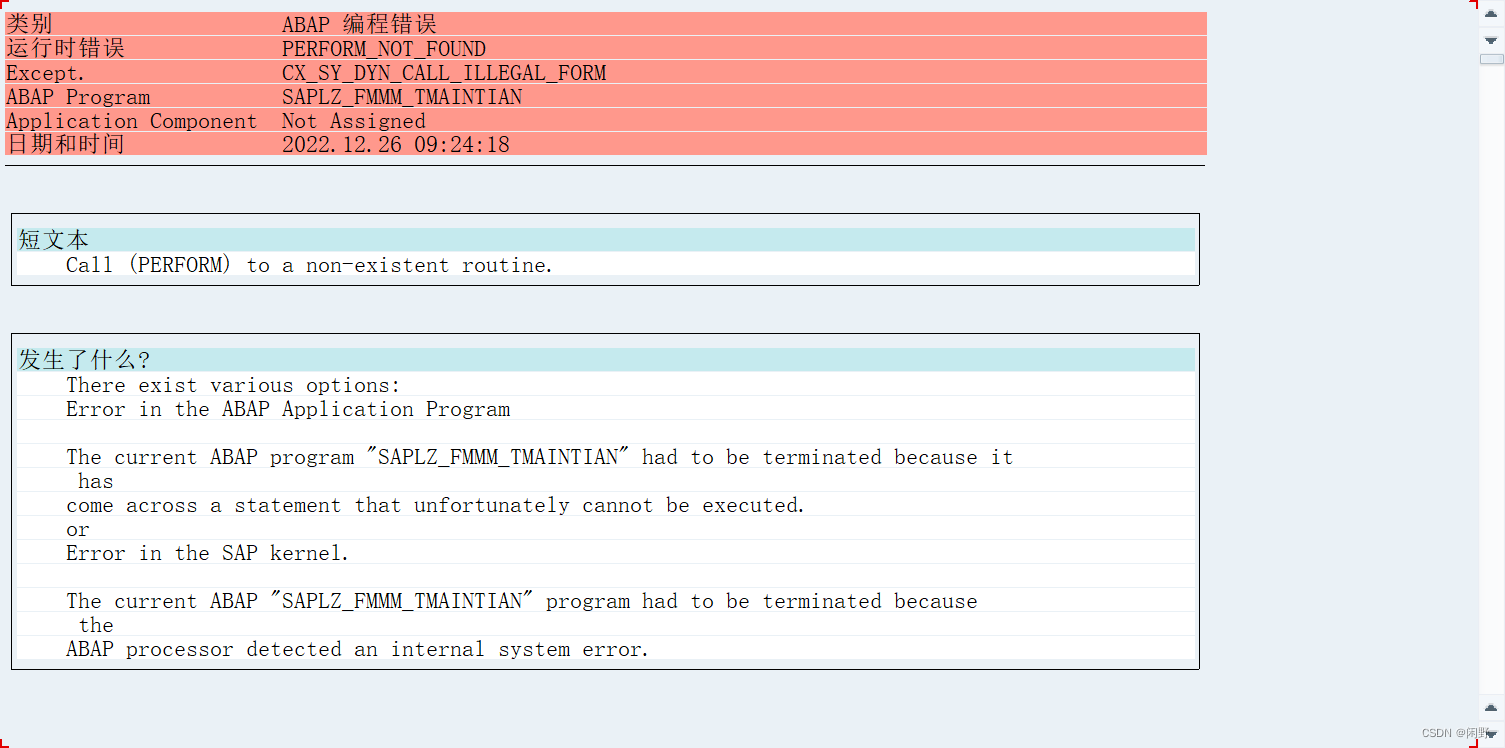
Task: Select the PERFORM_NOT_FOUND runtime error entry
Action: tap(384, 48)
